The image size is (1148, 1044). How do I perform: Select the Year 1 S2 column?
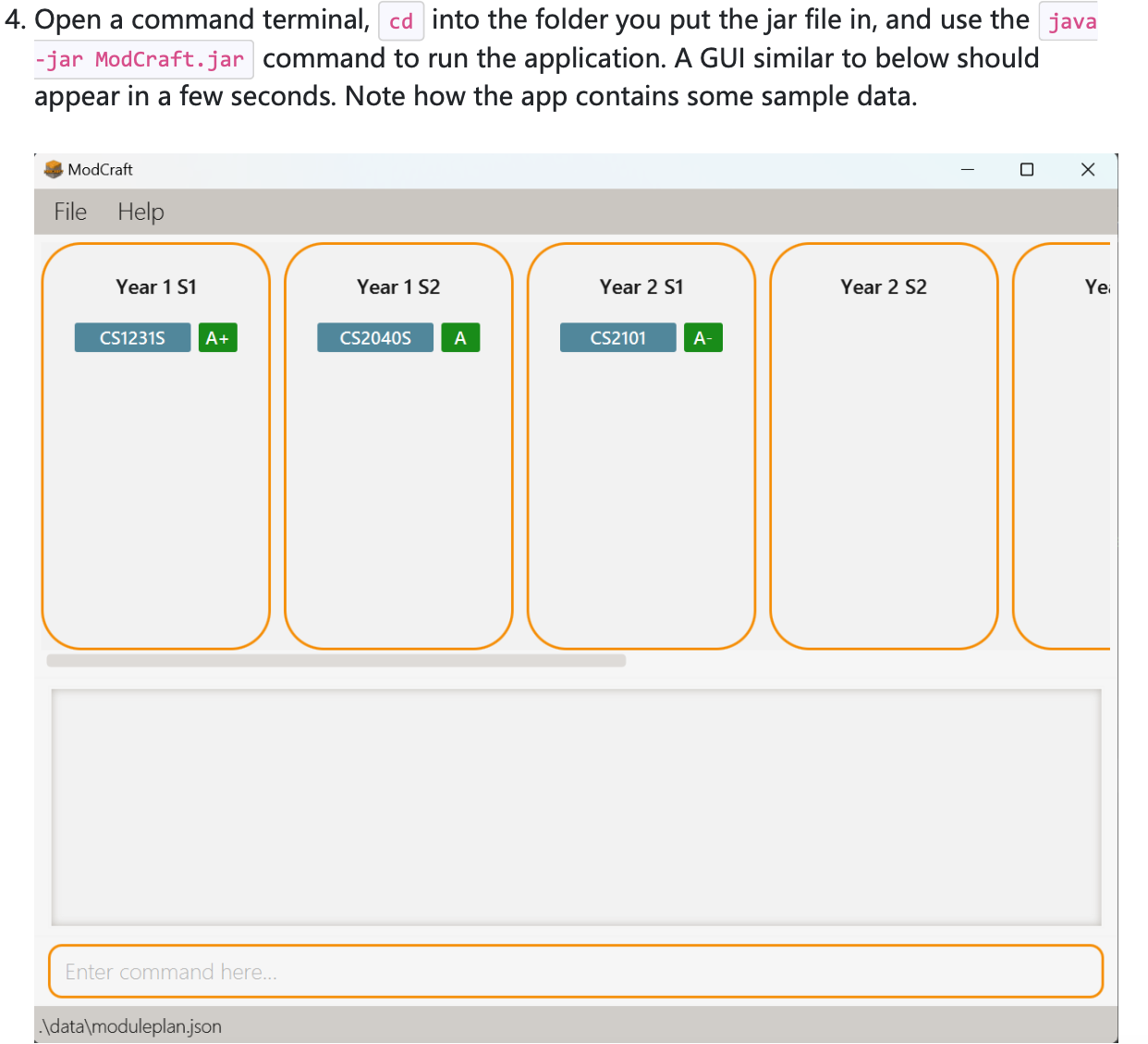[398, 287]
